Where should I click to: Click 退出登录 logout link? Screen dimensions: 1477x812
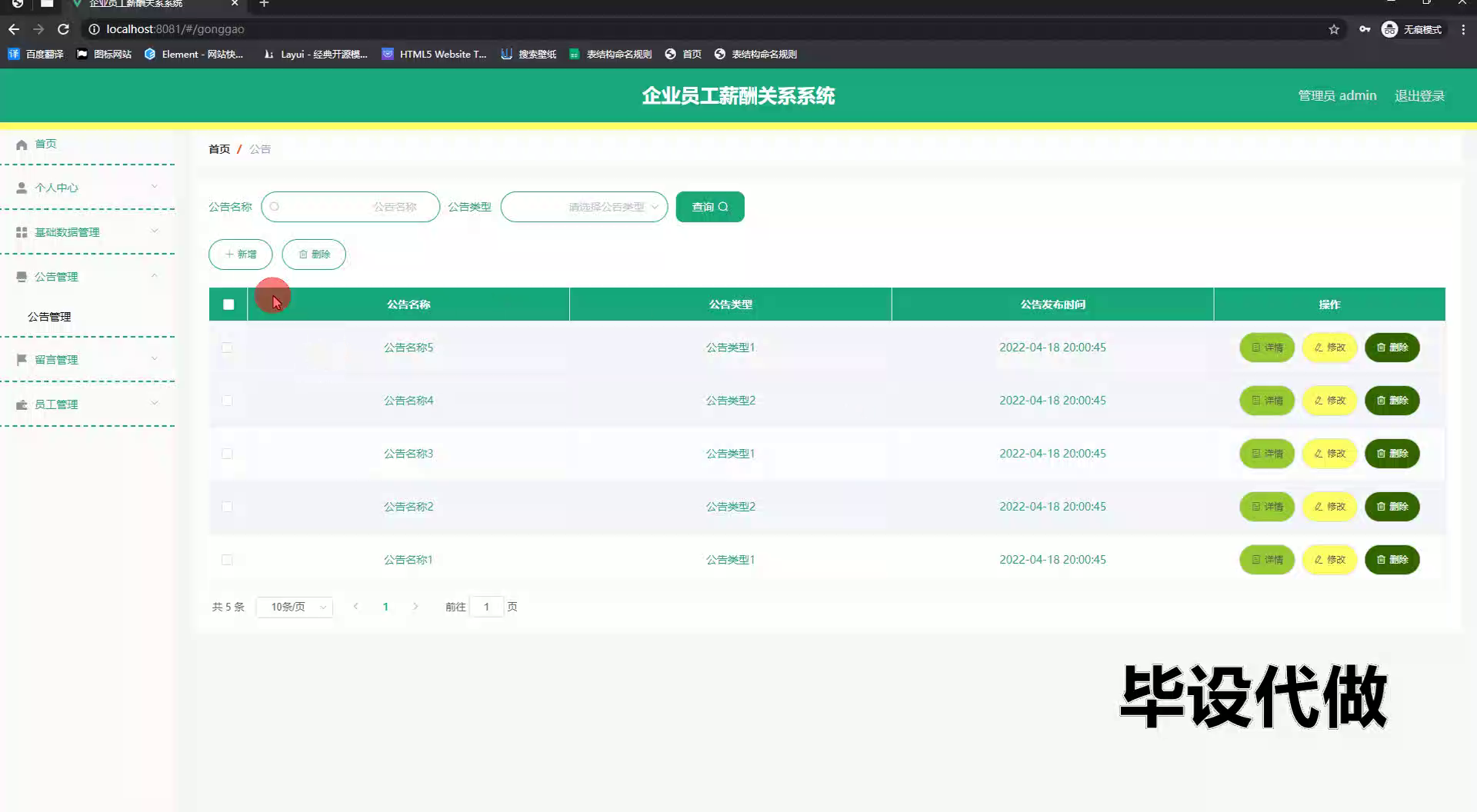[1419, 96]
